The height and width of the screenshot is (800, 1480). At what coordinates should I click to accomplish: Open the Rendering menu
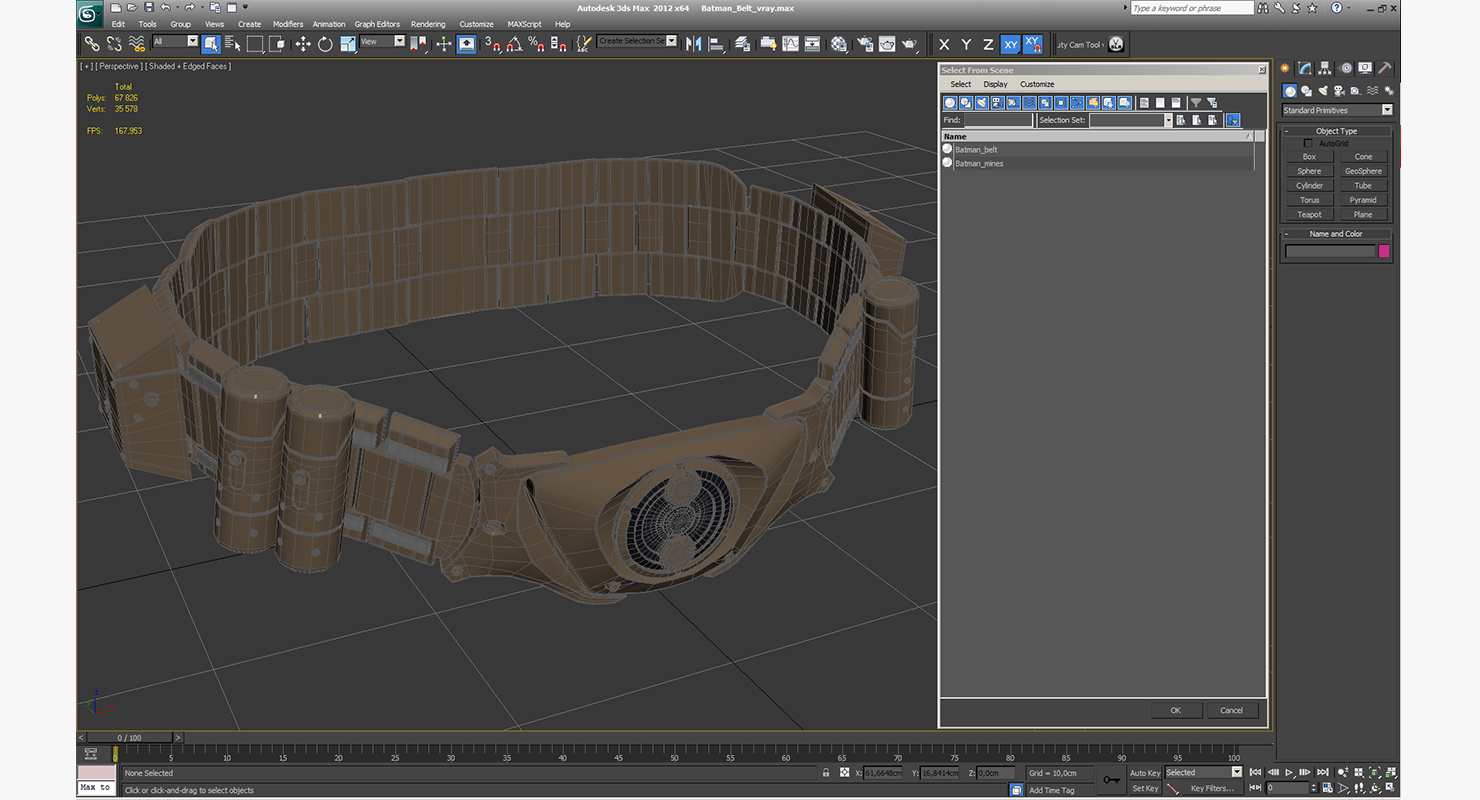coord(428,24)
